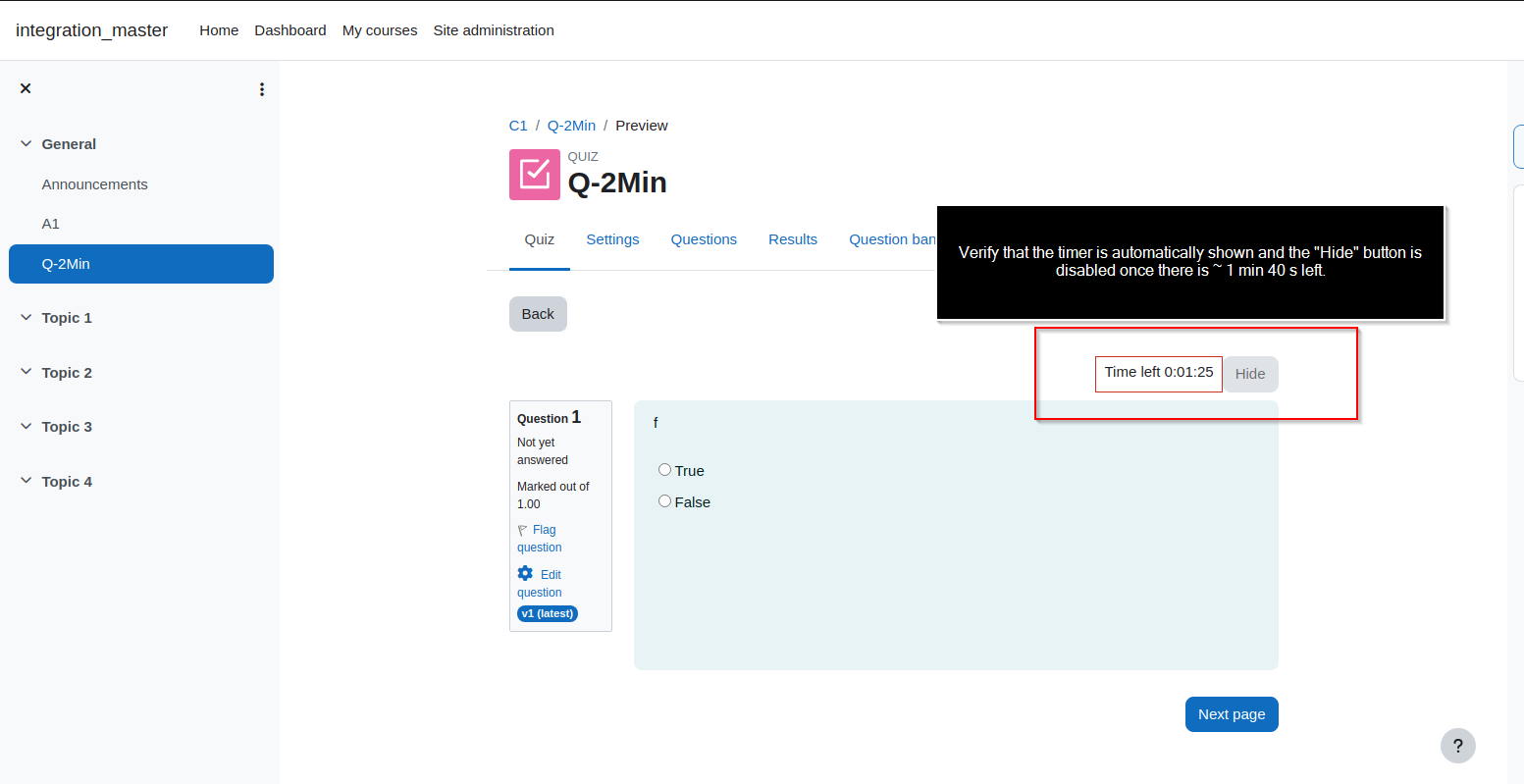Expand the Topic 4 section chevron
The image size is (1524, 784).
[x=26, y=482]
